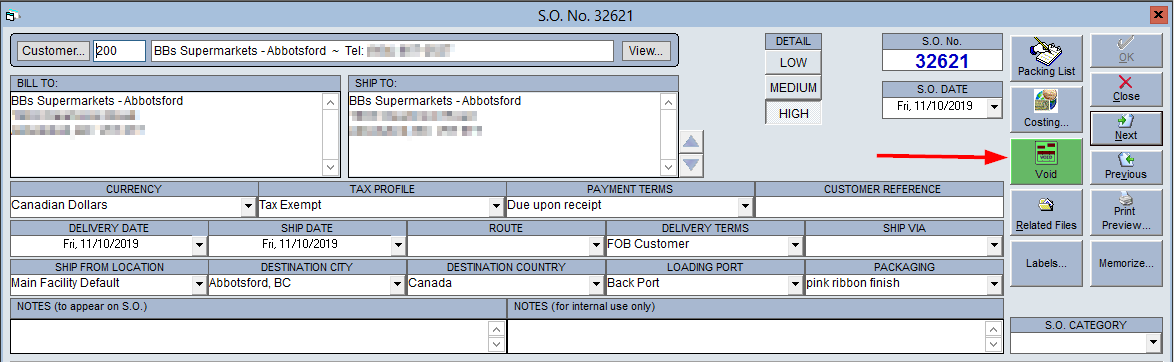Screen dimensions: 1175x362
Task: Set detail level to MEDIUM
Action: pyautogui.click(x=793, y=88)
